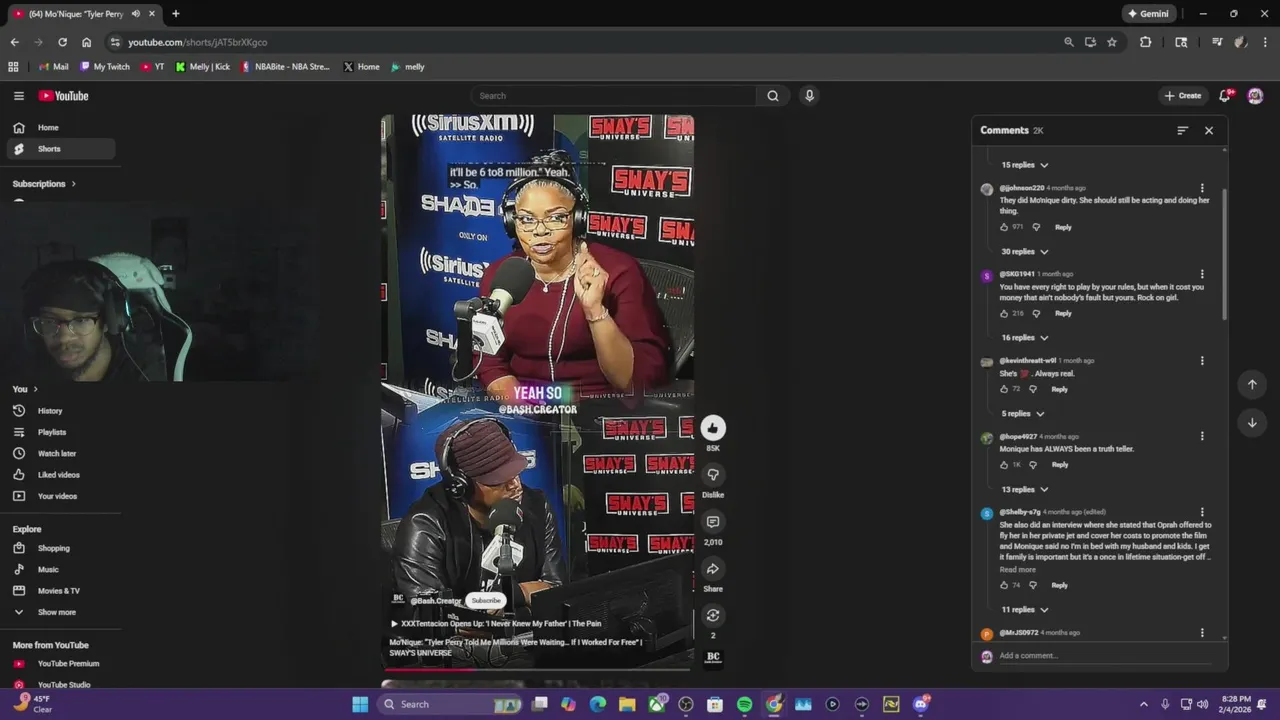Expand sidebar with Show more

(58, 612)
